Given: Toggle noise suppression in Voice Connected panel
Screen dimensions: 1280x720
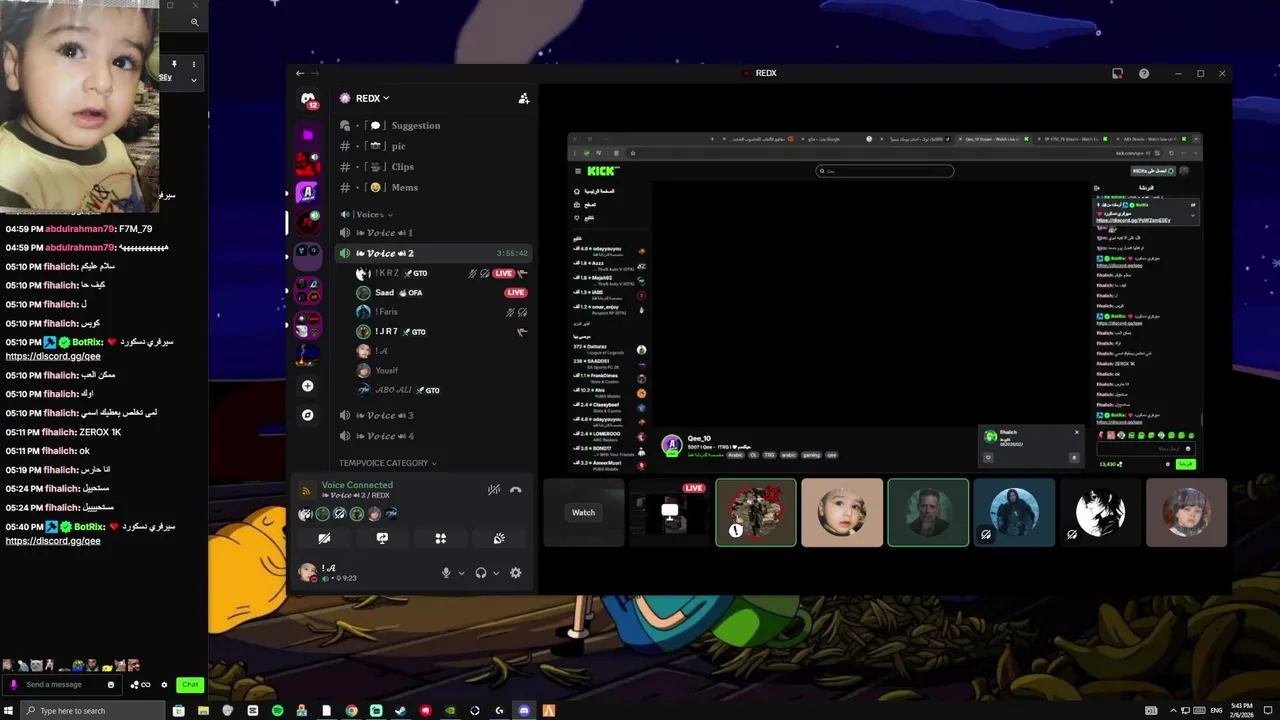Looking at the screenshot, I should point(494,490).
